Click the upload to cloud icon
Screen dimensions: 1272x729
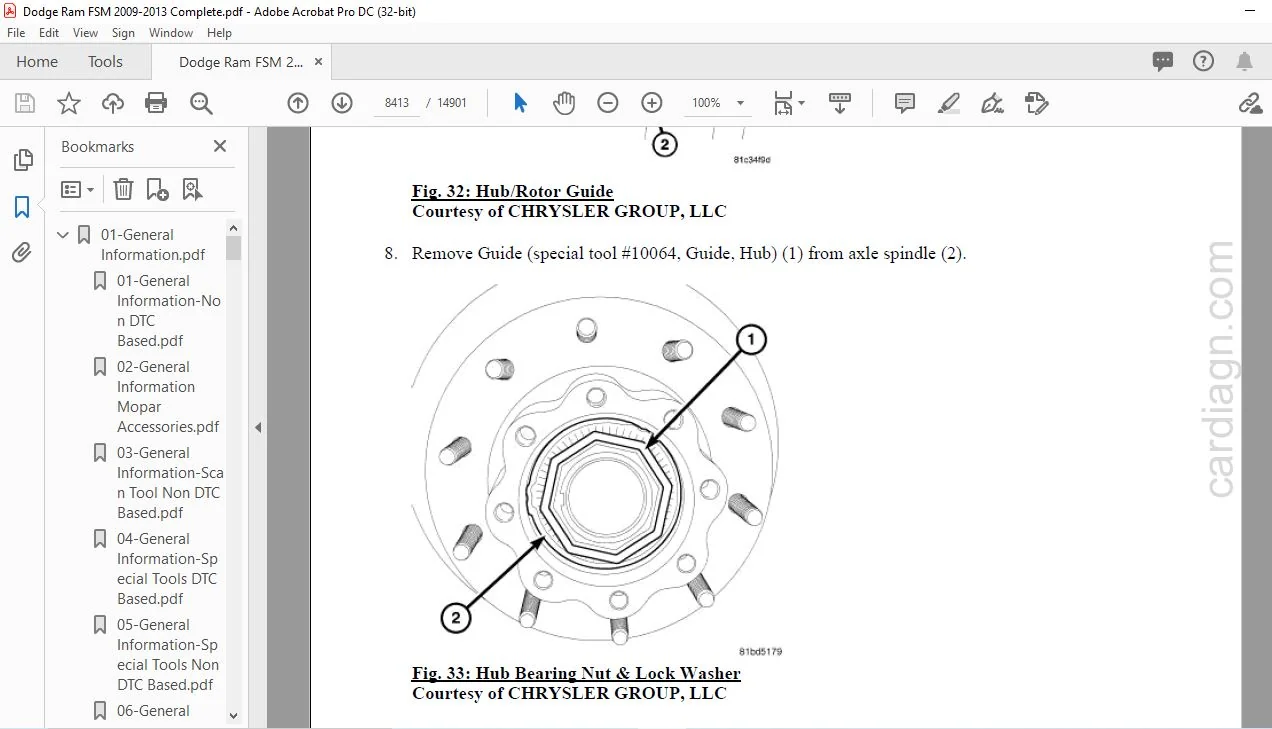[113, 103]
